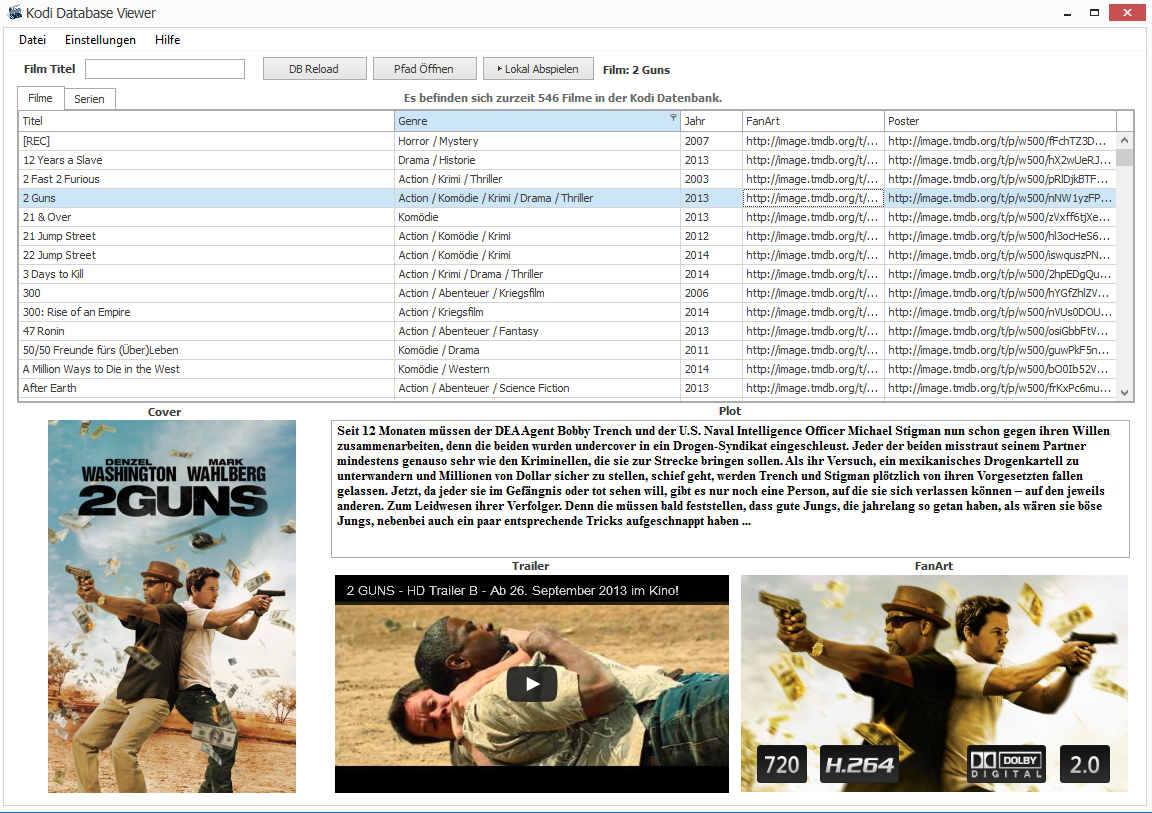This screenshot has width=1152, height=813.
Task: Click the Horror / Mystery genre cell
Action: coord(537,141)
